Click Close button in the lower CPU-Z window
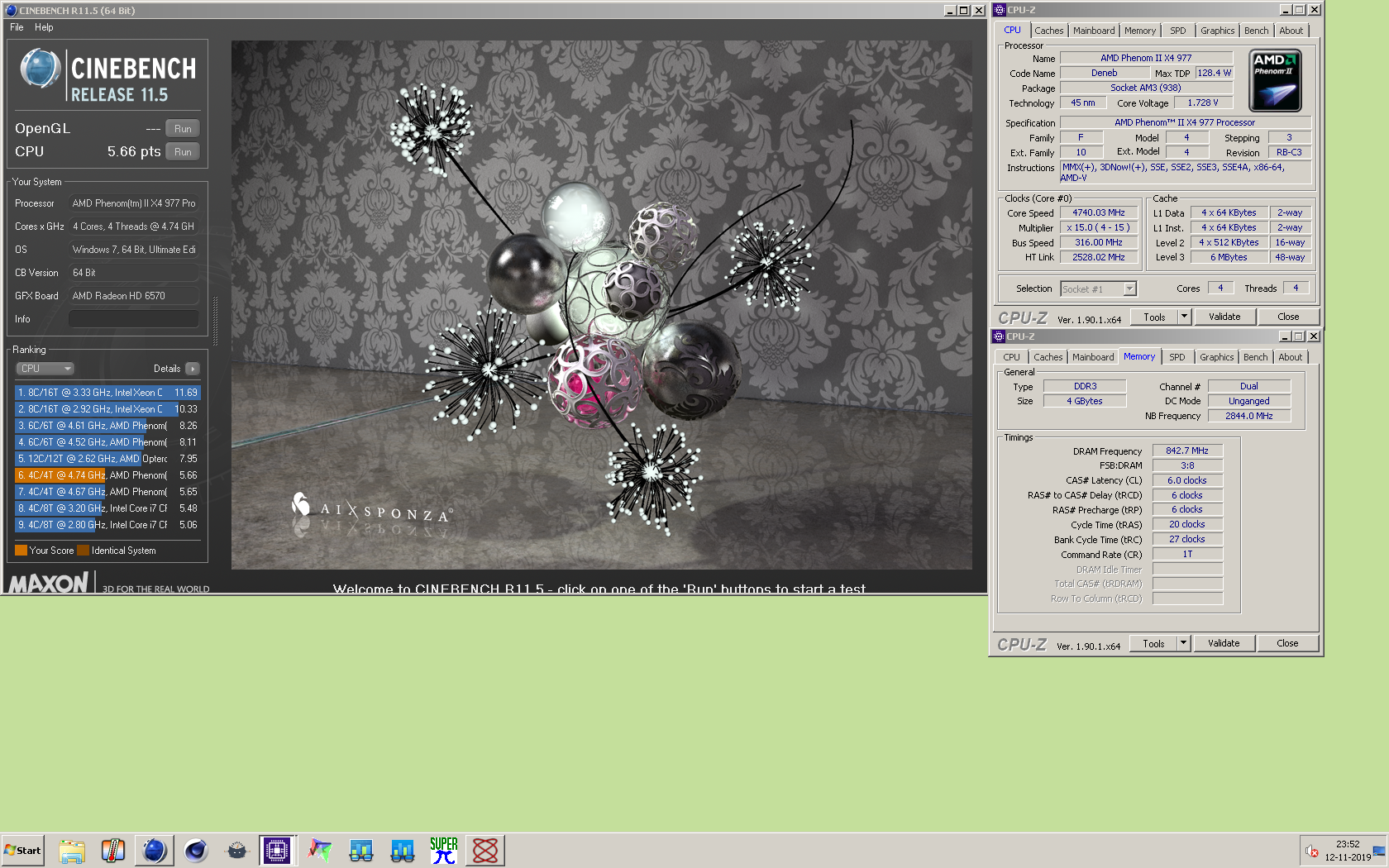This screenshot has height=868, width=1389. click(x=1287, y=643)
